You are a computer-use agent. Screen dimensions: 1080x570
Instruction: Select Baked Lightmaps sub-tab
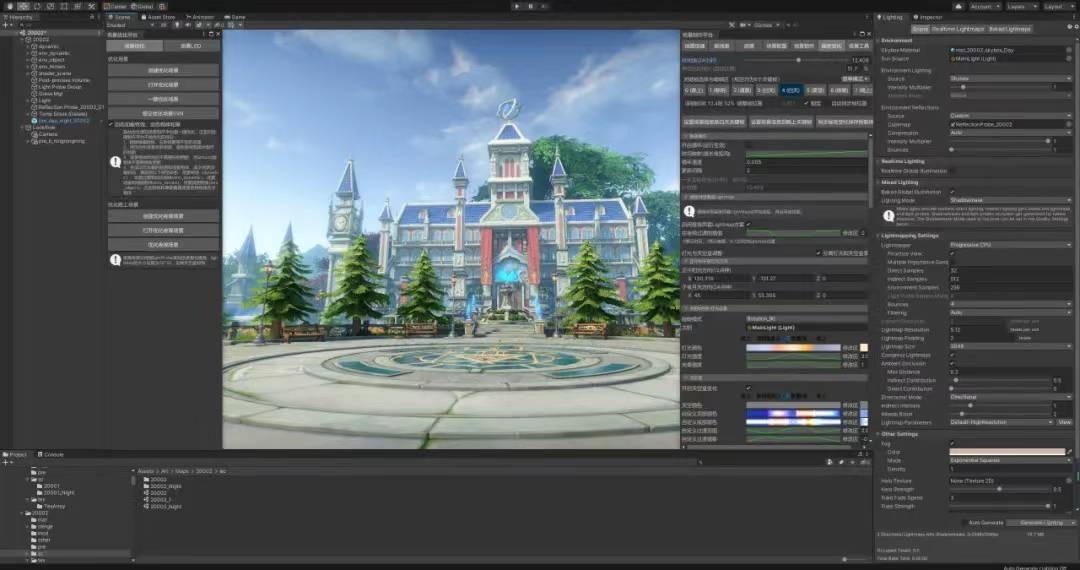tap(1009, 29)
